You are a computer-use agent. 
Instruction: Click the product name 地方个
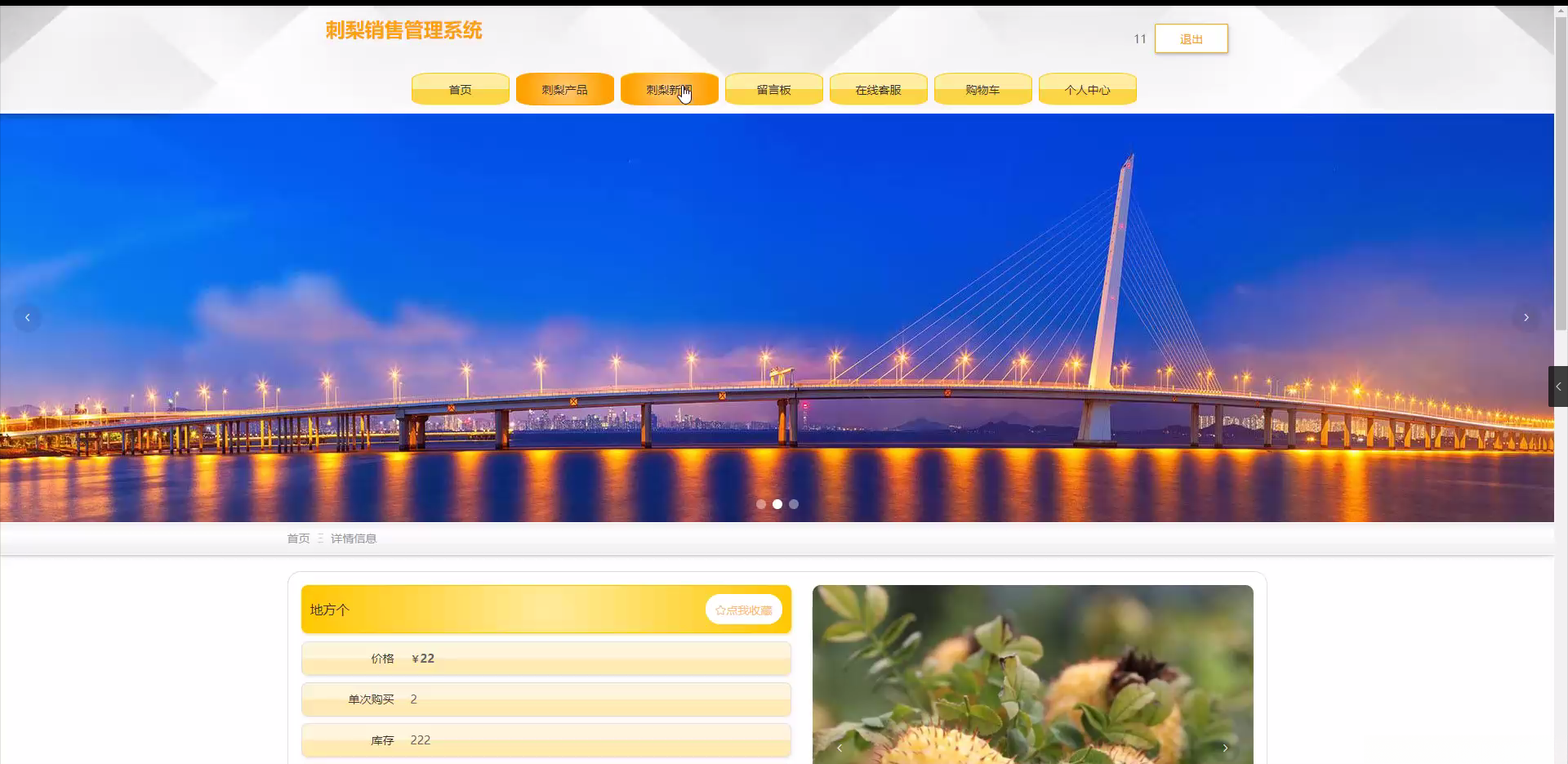[329, 610]
